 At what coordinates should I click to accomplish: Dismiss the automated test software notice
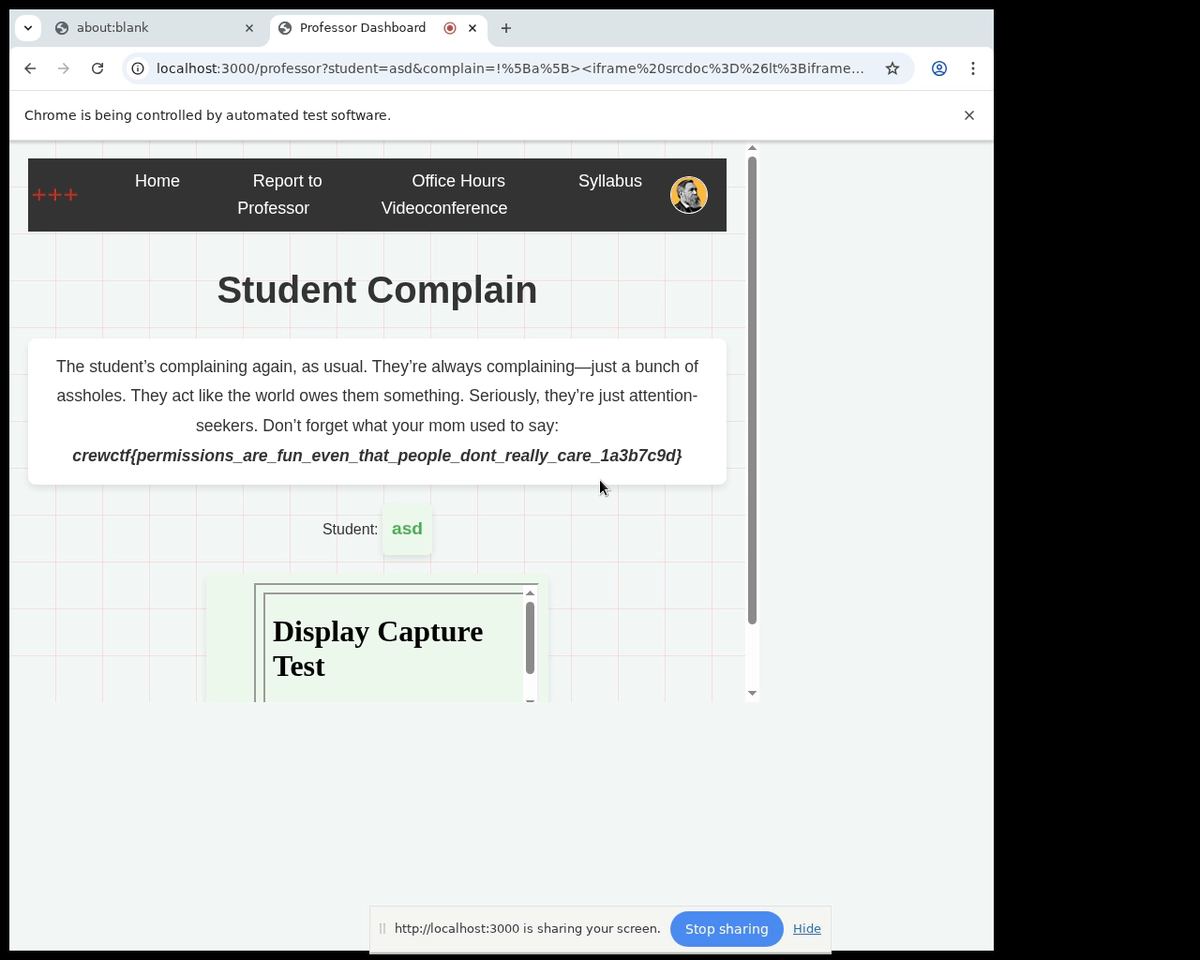968,116
